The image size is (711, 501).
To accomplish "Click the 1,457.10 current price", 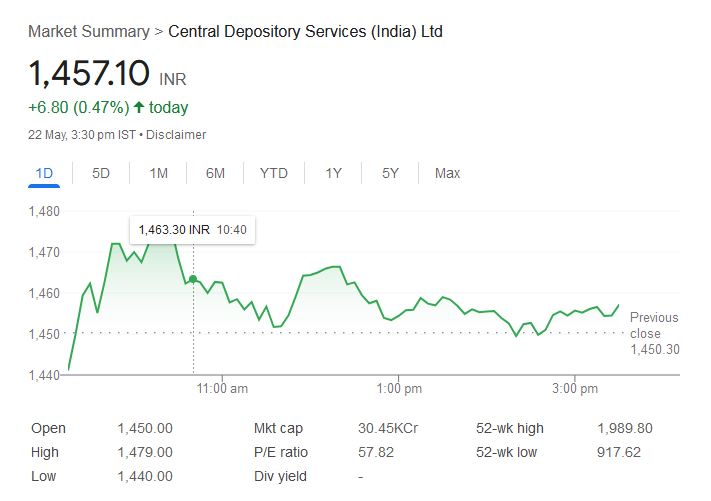I will [x=89, y=73].
